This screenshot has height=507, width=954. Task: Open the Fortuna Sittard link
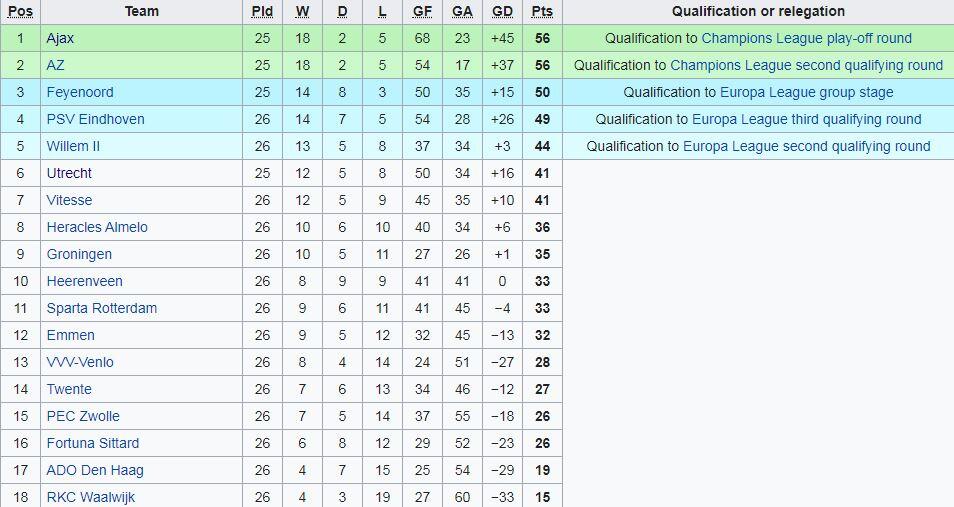tap(92, 443)
